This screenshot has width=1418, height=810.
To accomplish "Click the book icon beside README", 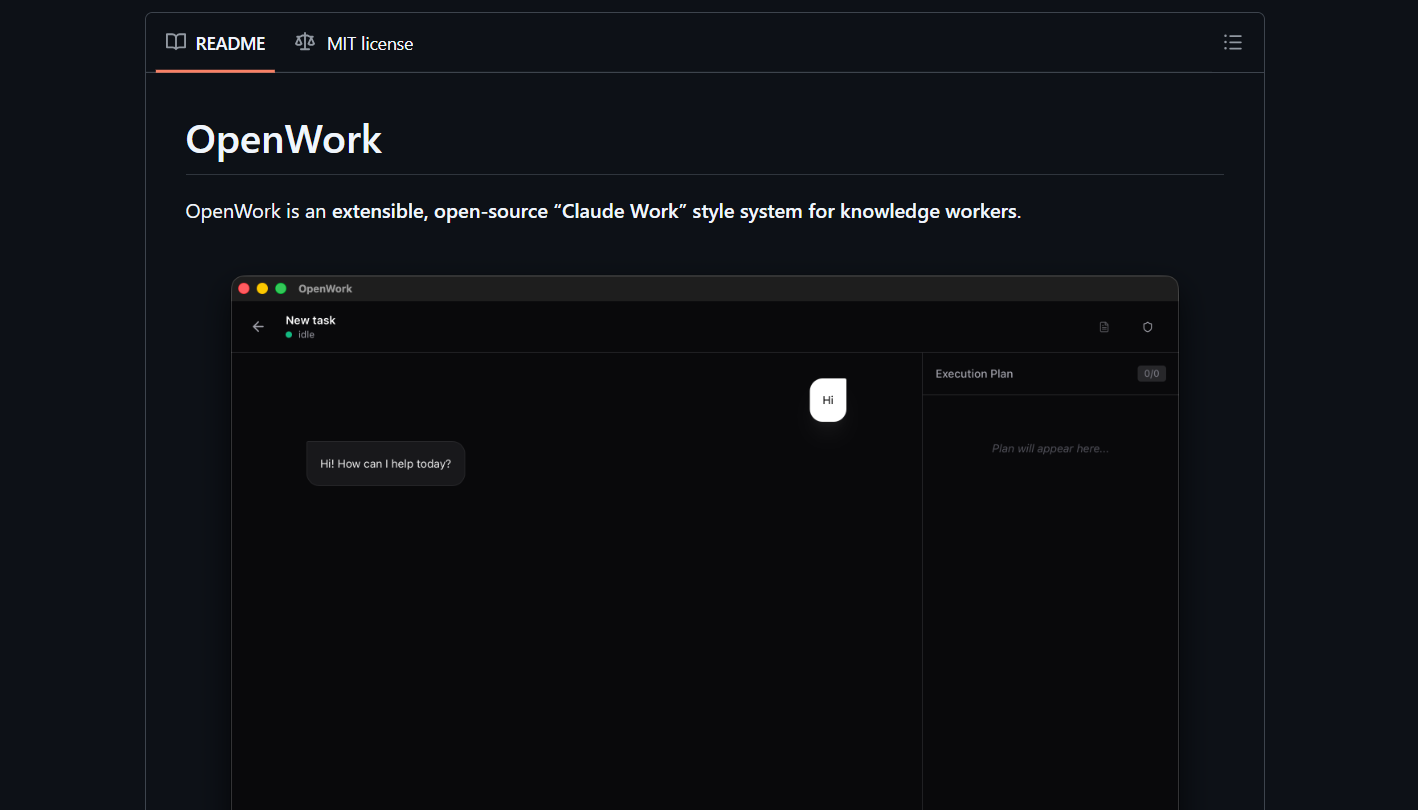I will click(x=175, y=42).
